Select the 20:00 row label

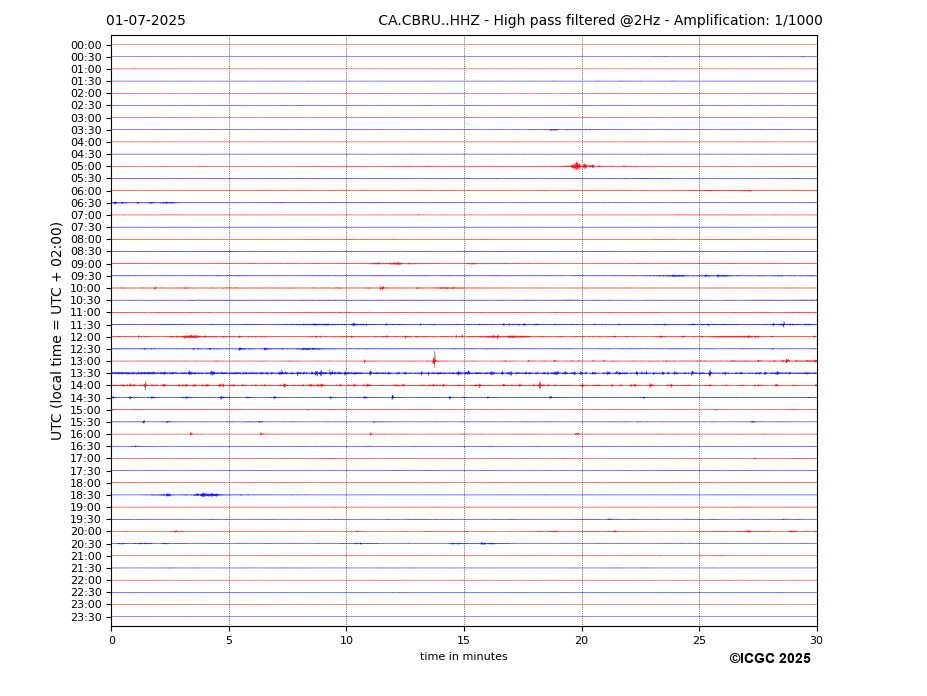86,532
